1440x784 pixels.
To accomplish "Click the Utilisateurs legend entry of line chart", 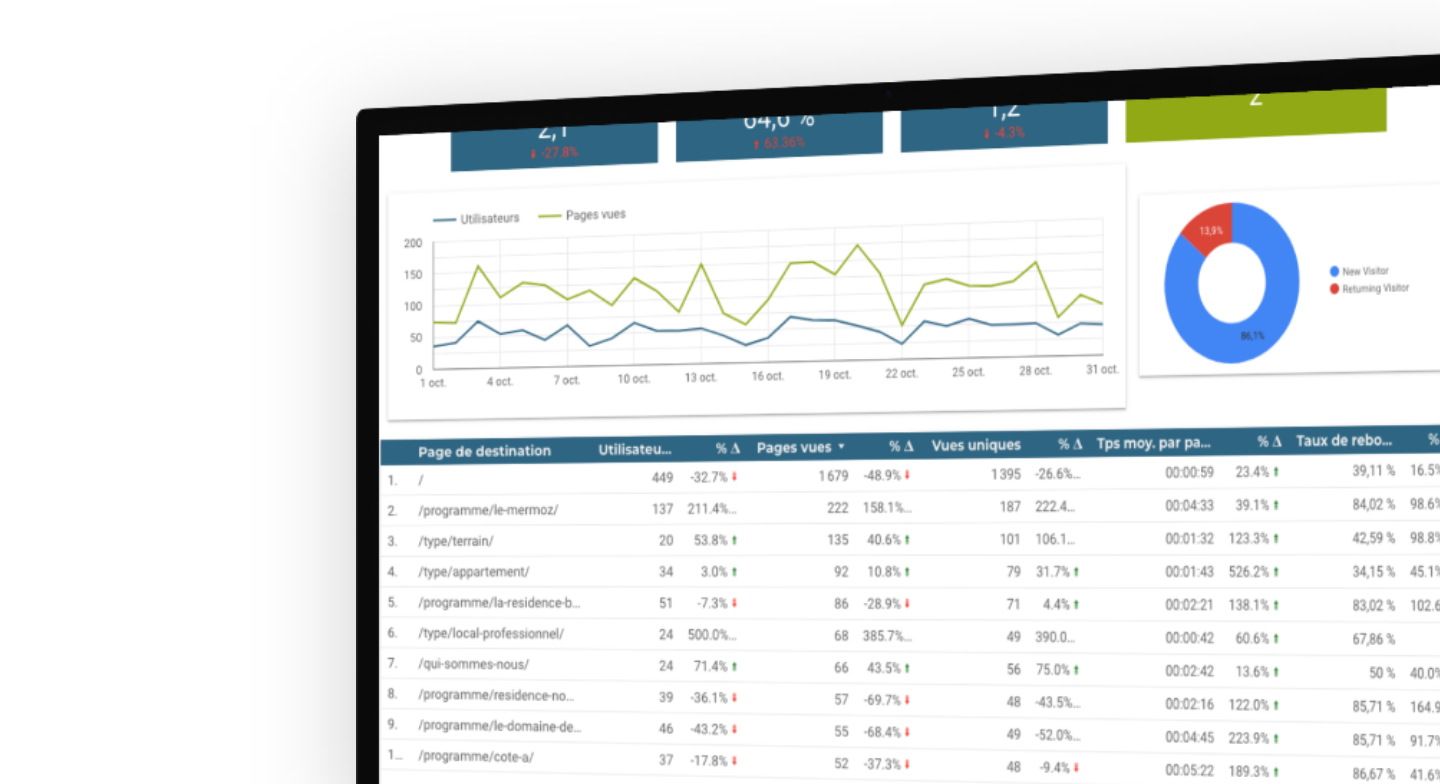I will click(x=476, y=218).
